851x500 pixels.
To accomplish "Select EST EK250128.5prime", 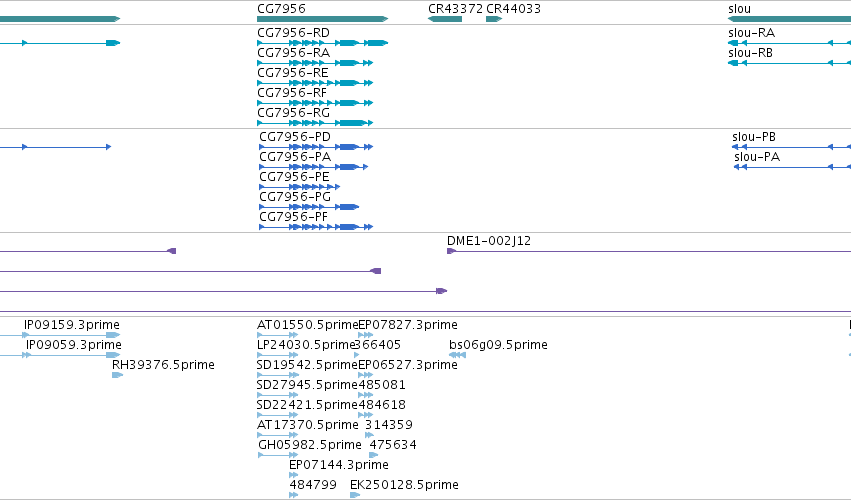I will 404,485.
